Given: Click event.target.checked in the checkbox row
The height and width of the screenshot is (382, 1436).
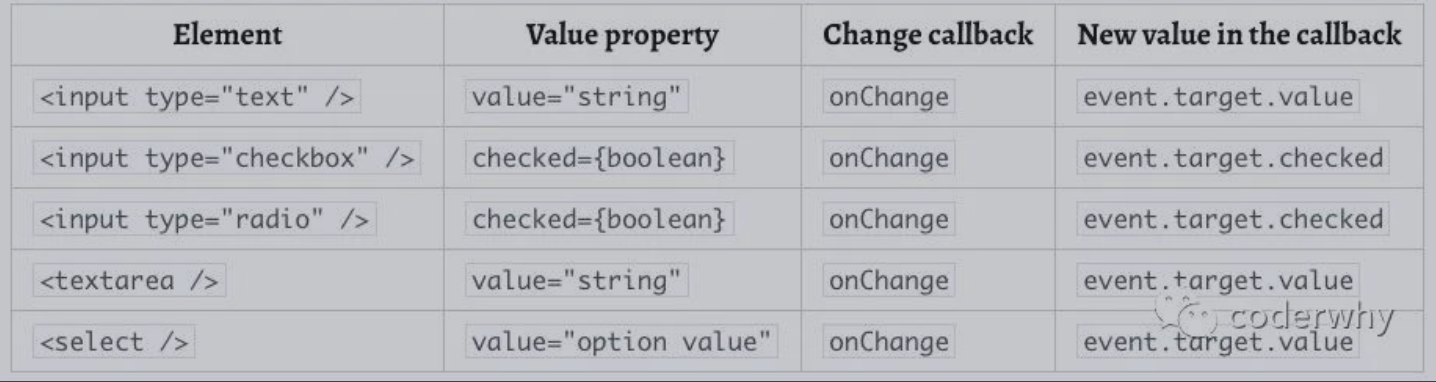Looking at the screenshot, I should coord(1234,158).
